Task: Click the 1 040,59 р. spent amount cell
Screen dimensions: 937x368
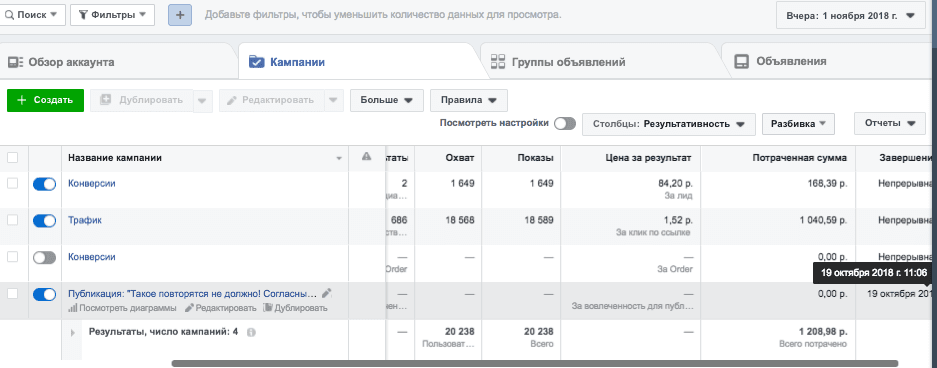Action: pyautogui.click(x=823, y=220)
